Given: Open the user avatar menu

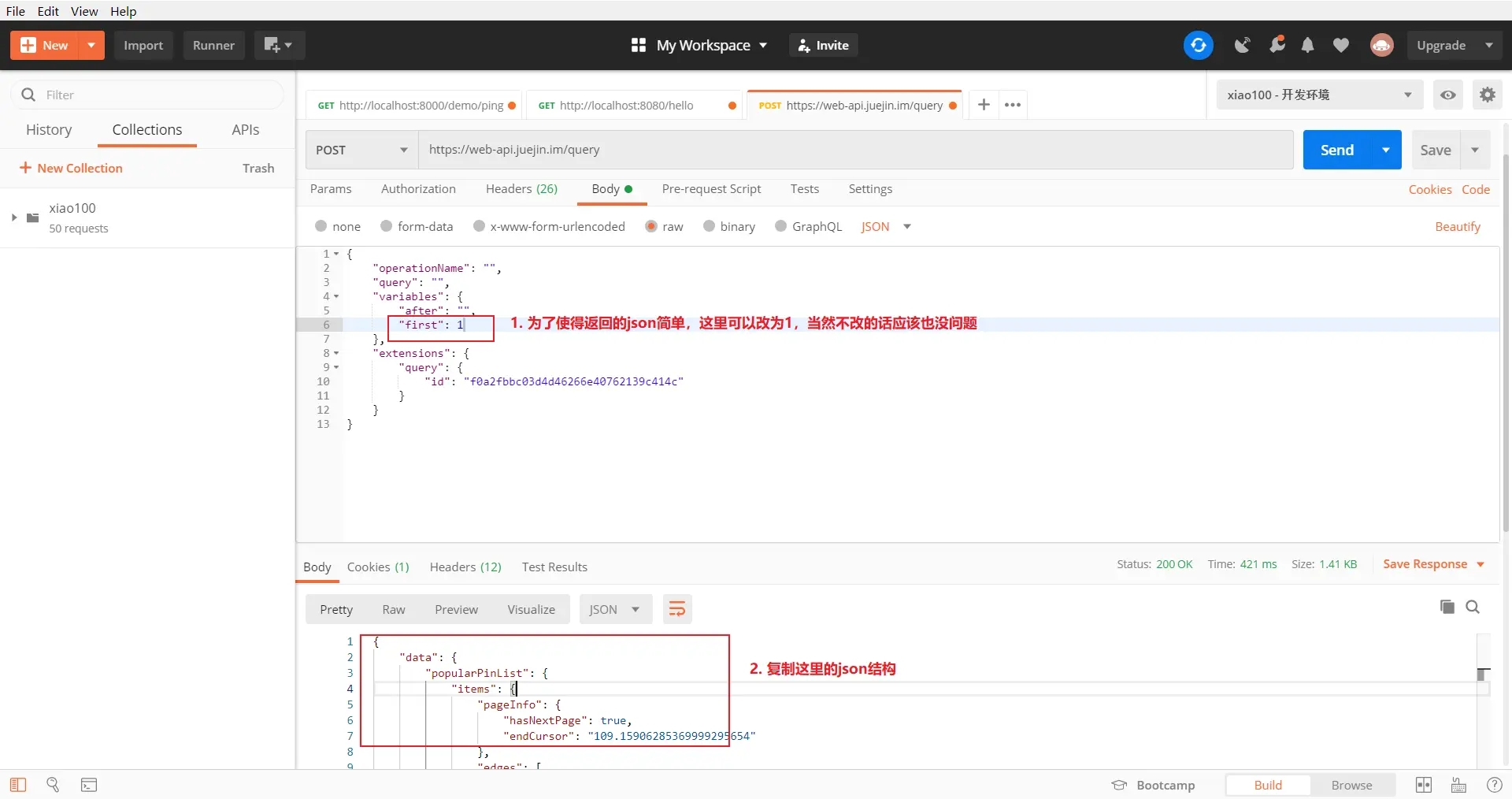Looking at the screenshot, I should pyautogui.click(x=1381, y=45).
